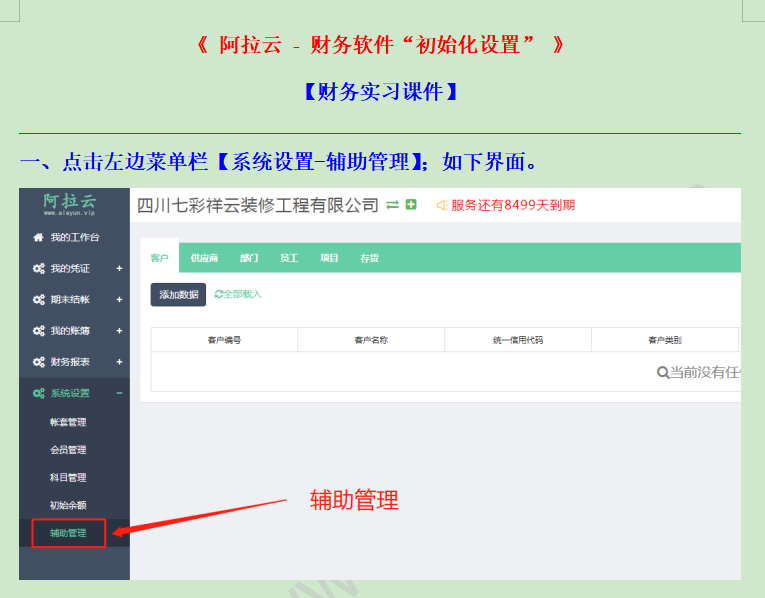The width and height of the screenshot is (765, 598).
Task: Select the 系统设置 menu entry
Action: click(x=74, y=394)
